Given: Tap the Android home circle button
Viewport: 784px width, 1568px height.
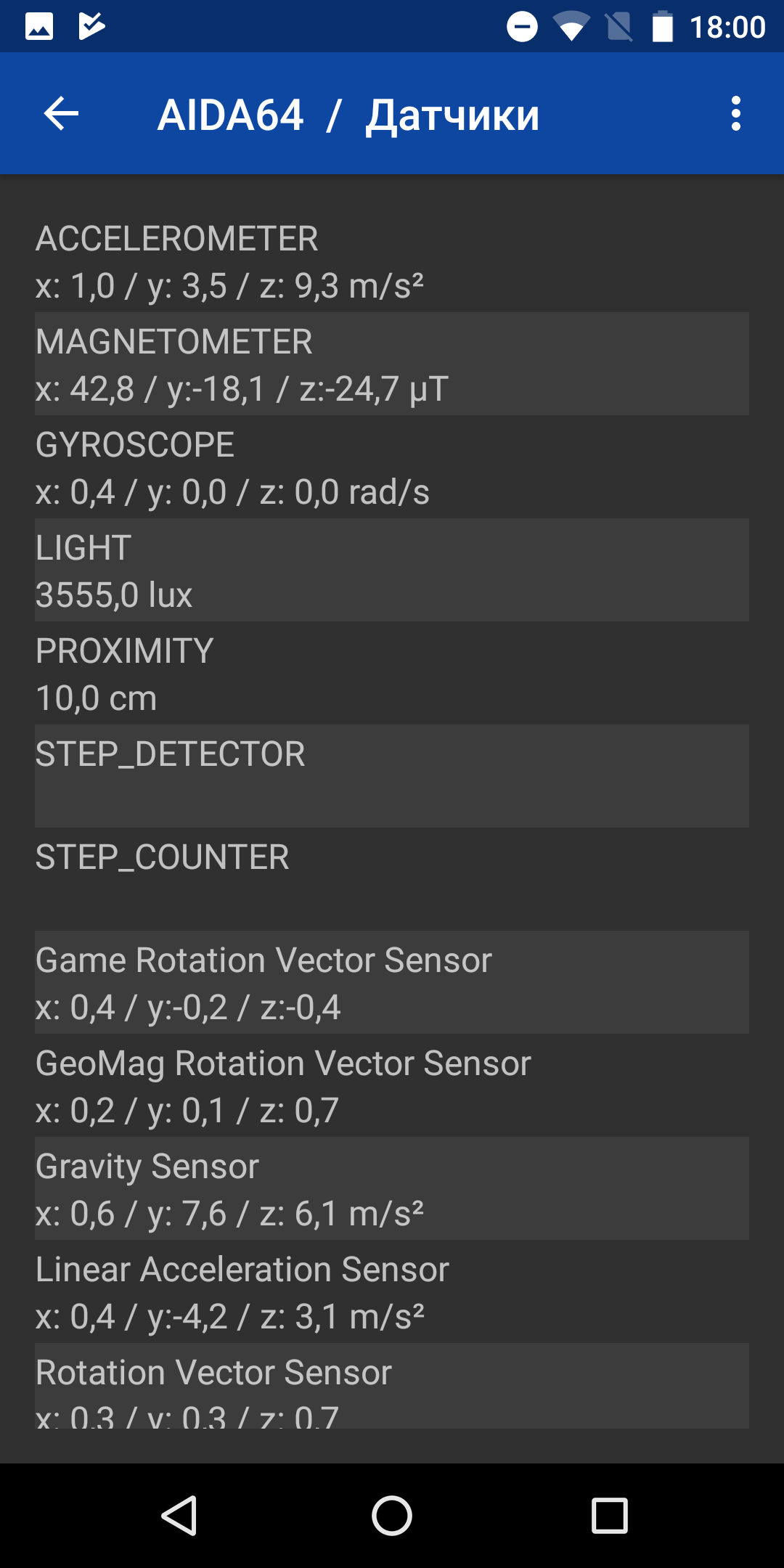Looking at the screenshot, I should coord(392,1516).
